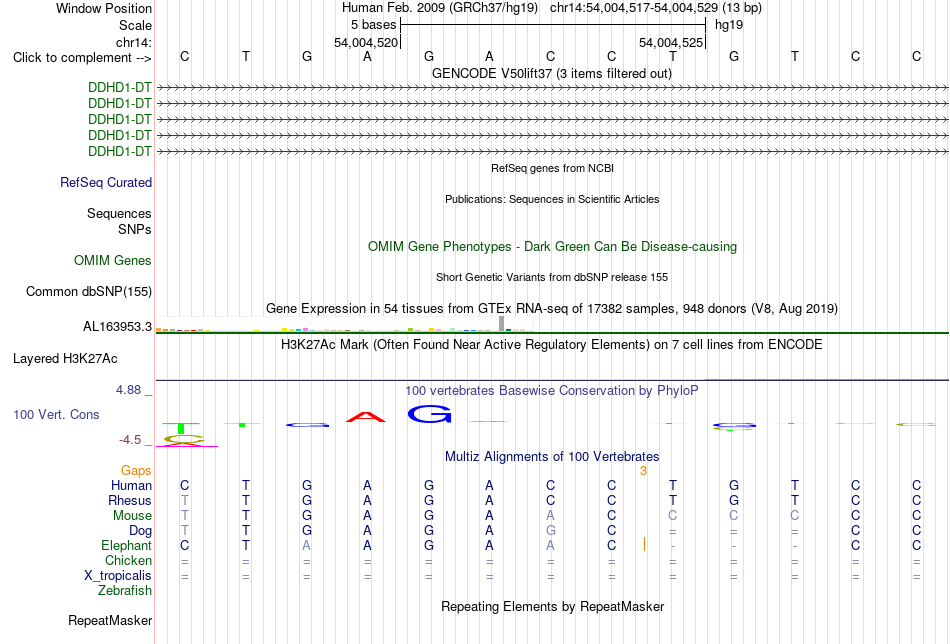Click the '5 bases' scale text

point(373,25)
